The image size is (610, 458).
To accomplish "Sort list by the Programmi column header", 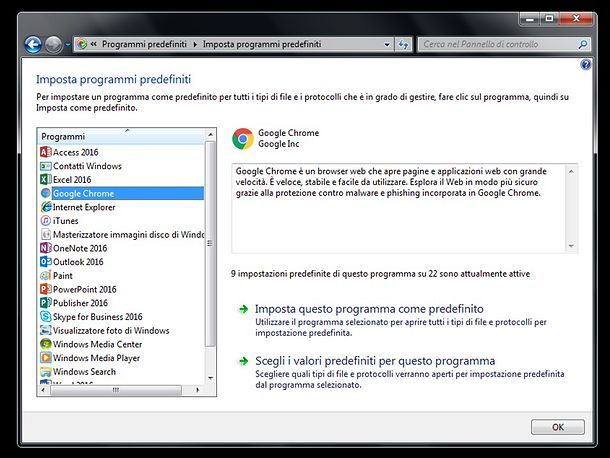I will pyautogui.click(x=121, y=137).
